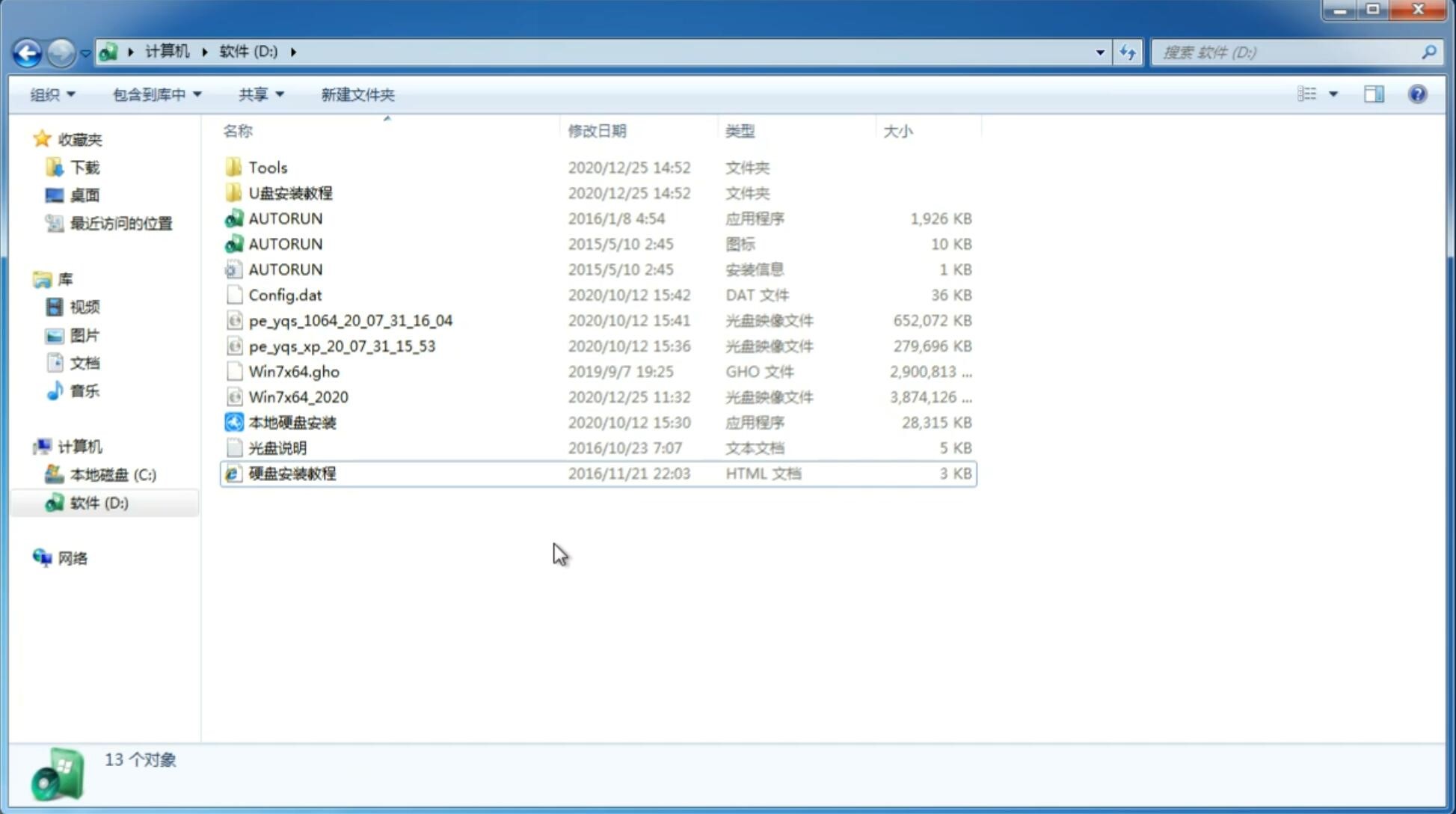Open Win7x64.gho backup file
This screenshot has width=1456, height=814.
(x=293, y=371)
